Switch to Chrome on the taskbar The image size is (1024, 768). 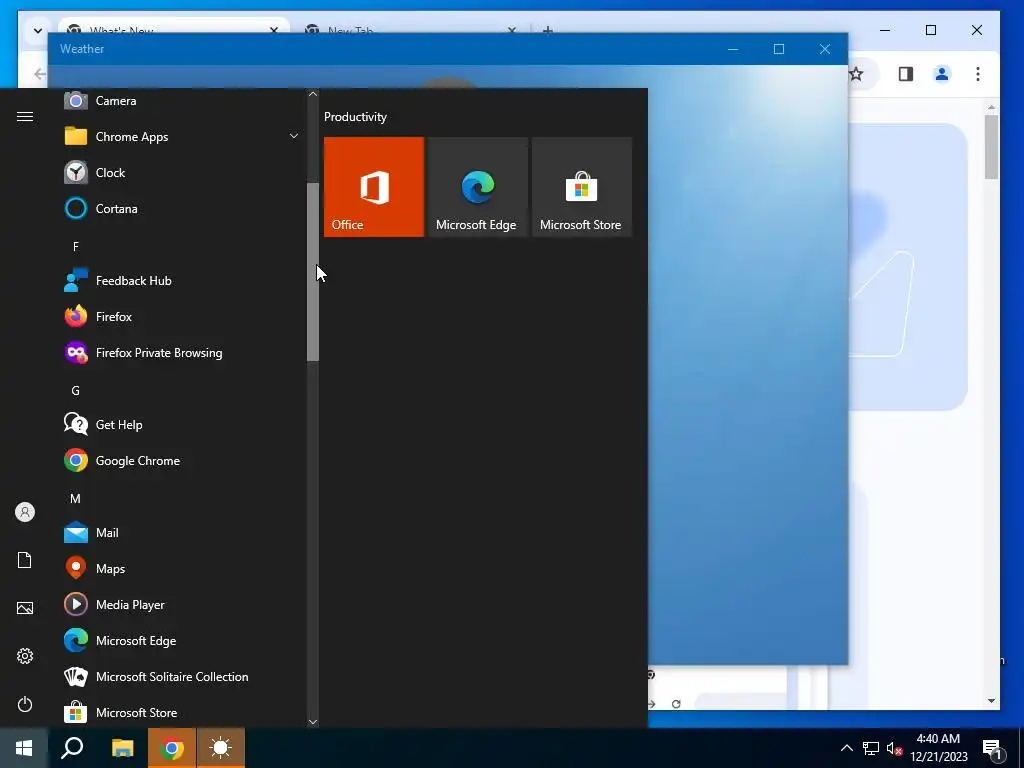pos(172,748)
